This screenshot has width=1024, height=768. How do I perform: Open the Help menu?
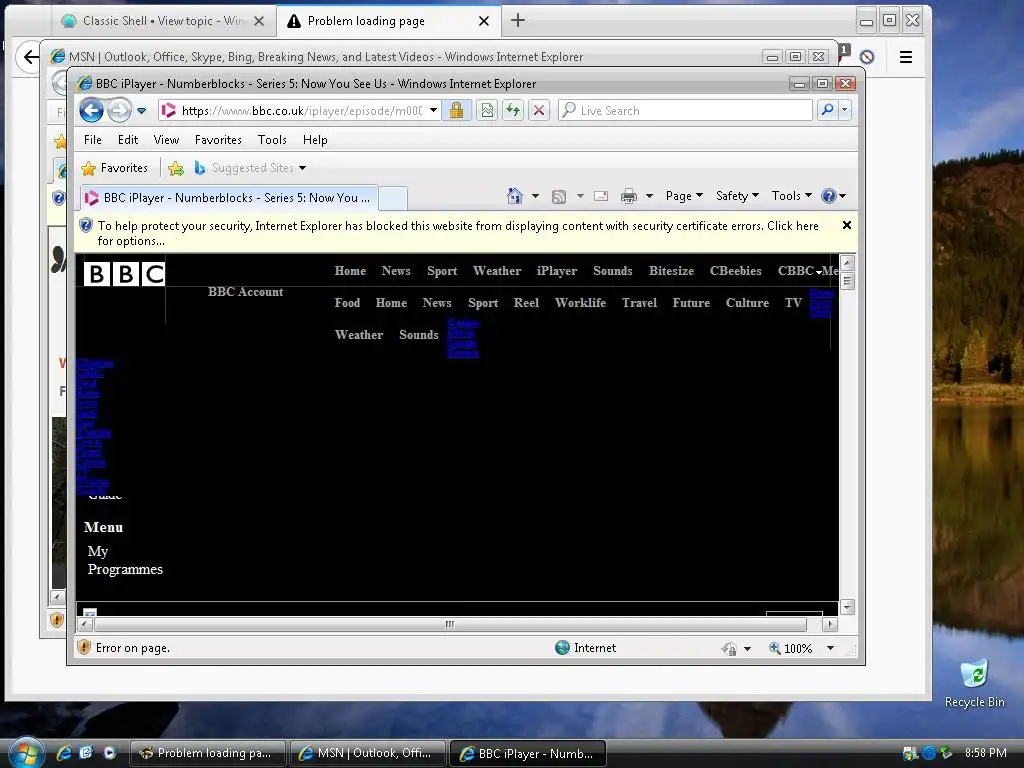click(315, 140)
